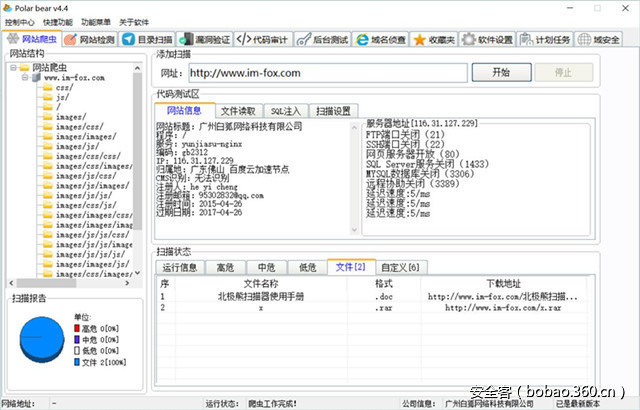This screenshot has height=410, width=640.
Task: Click the star icon on 收藏夹 tab
Action: (419, 40)
